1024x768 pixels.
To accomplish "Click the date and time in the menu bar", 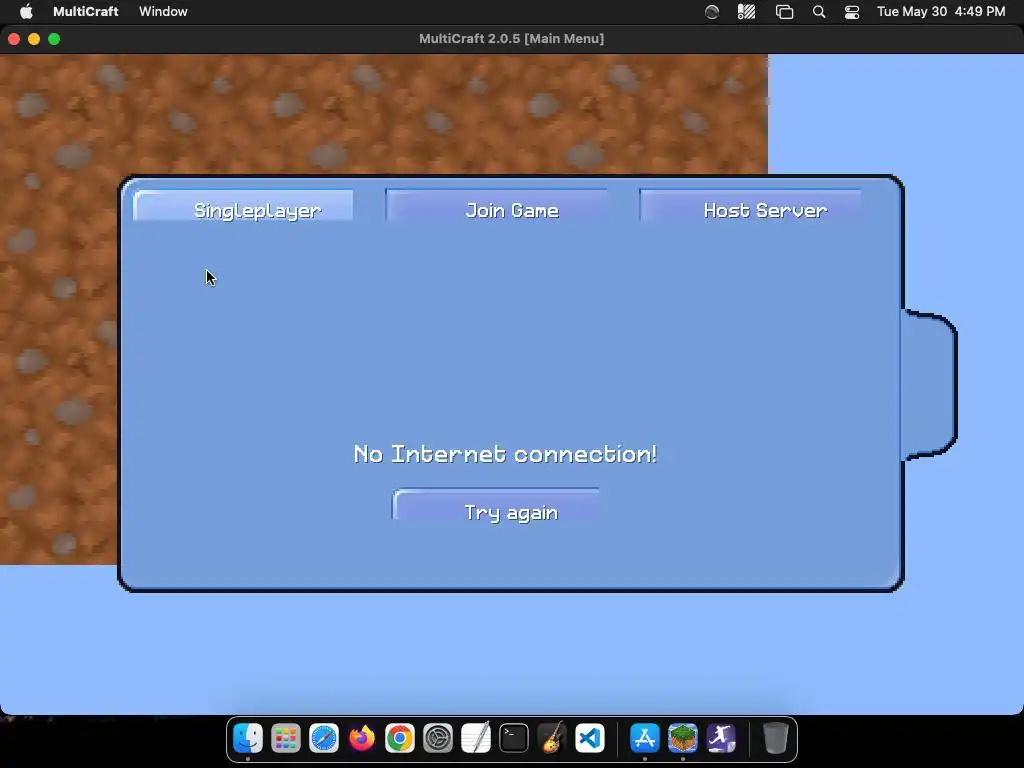I will pyautogui.click(x=941, y=11).
